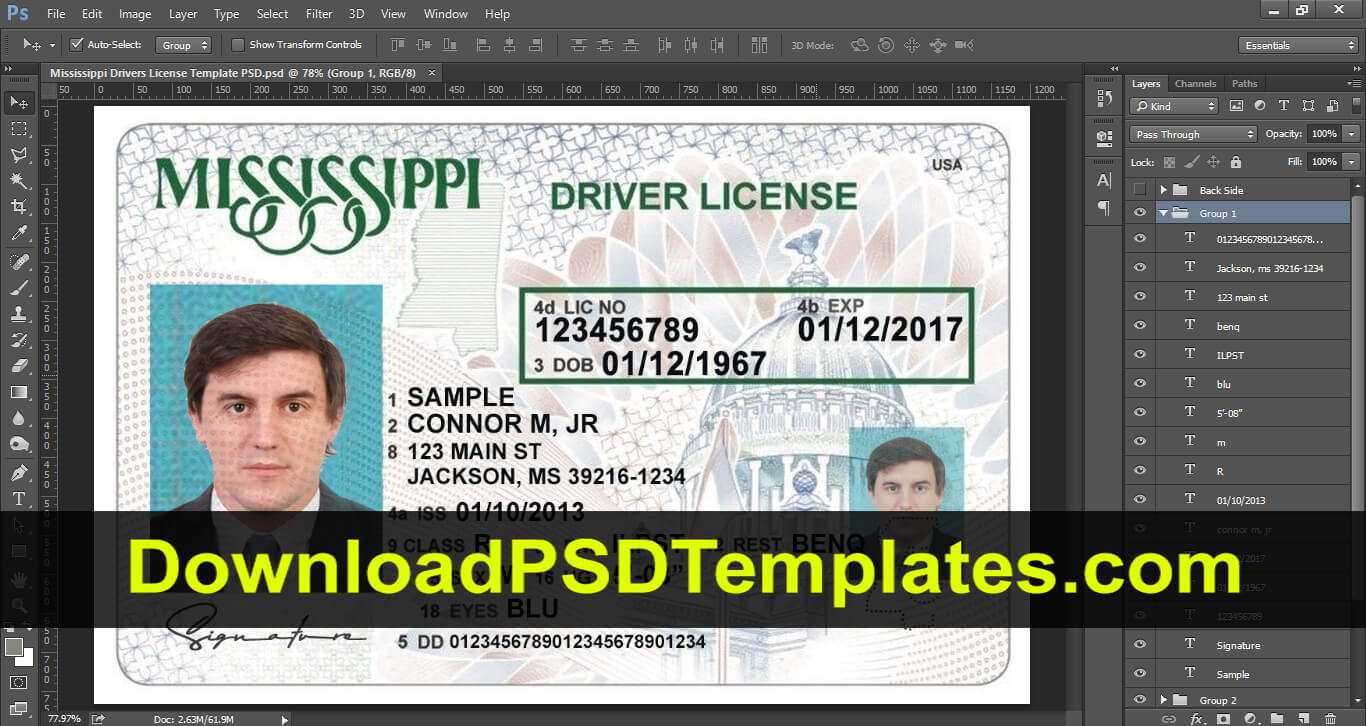Select the Blur tool
Image resolution: width=1366 pixels, height=726 pixels.
[x=18, y=418]
